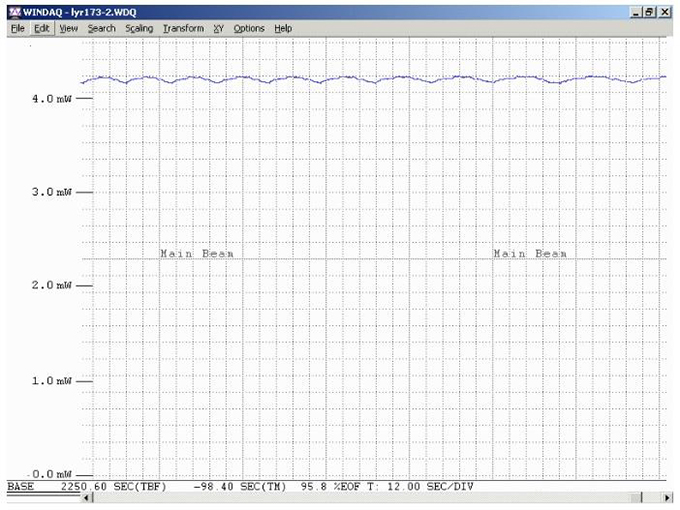The height and width of the screenshot is (510, 680).
Task: Open the View menu
Action: tap(69, 29)
